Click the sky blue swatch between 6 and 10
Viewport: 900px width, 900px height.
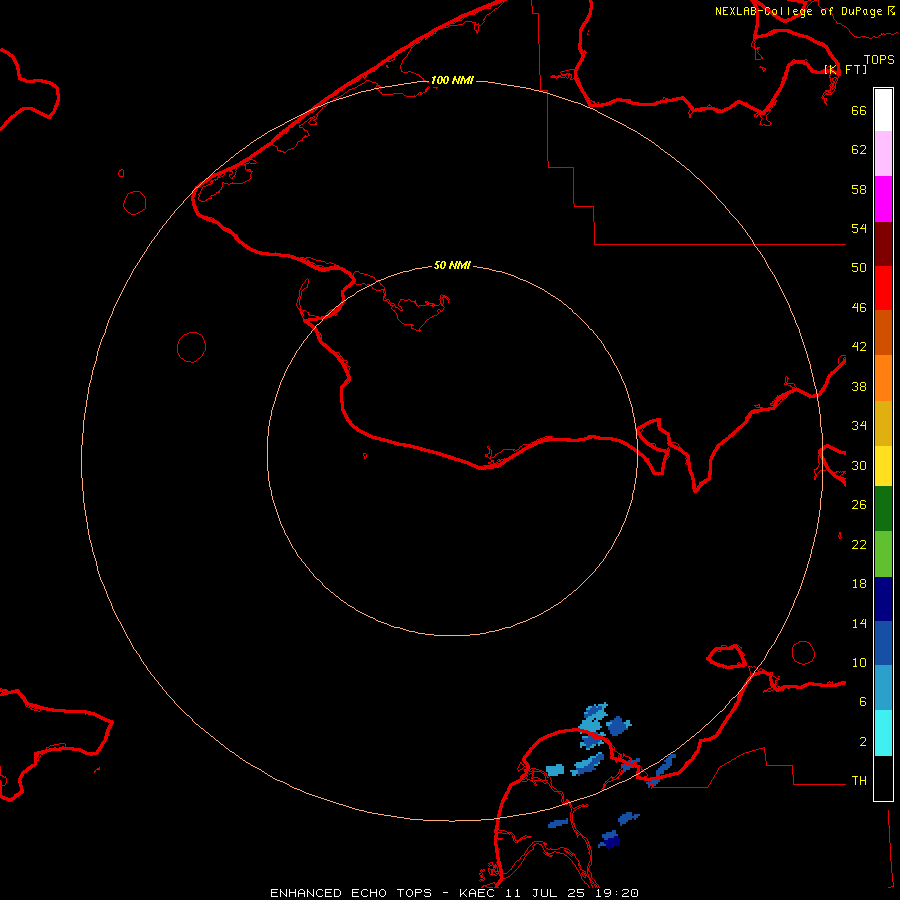click(x=883, y=687)
